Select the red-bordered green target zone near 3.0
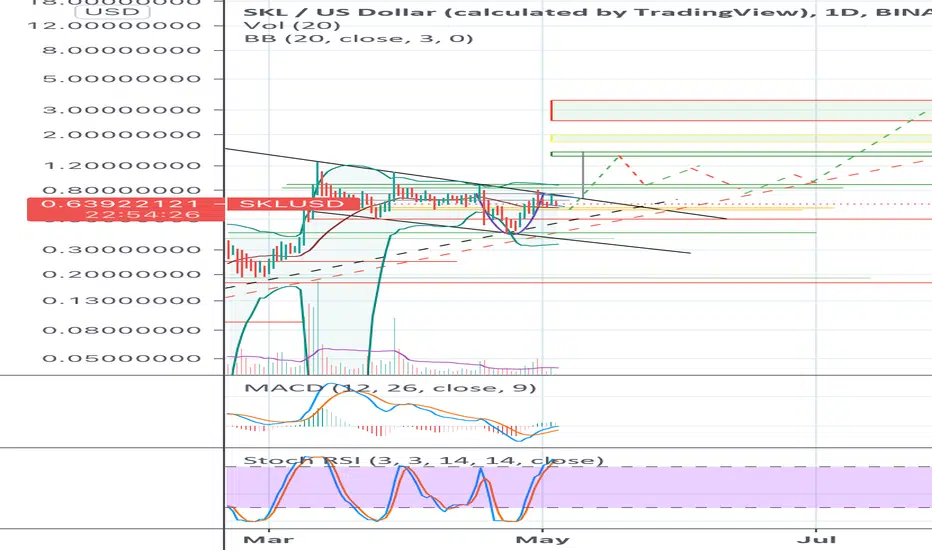Viewport: 932px width, 550px height. (741, 111)
